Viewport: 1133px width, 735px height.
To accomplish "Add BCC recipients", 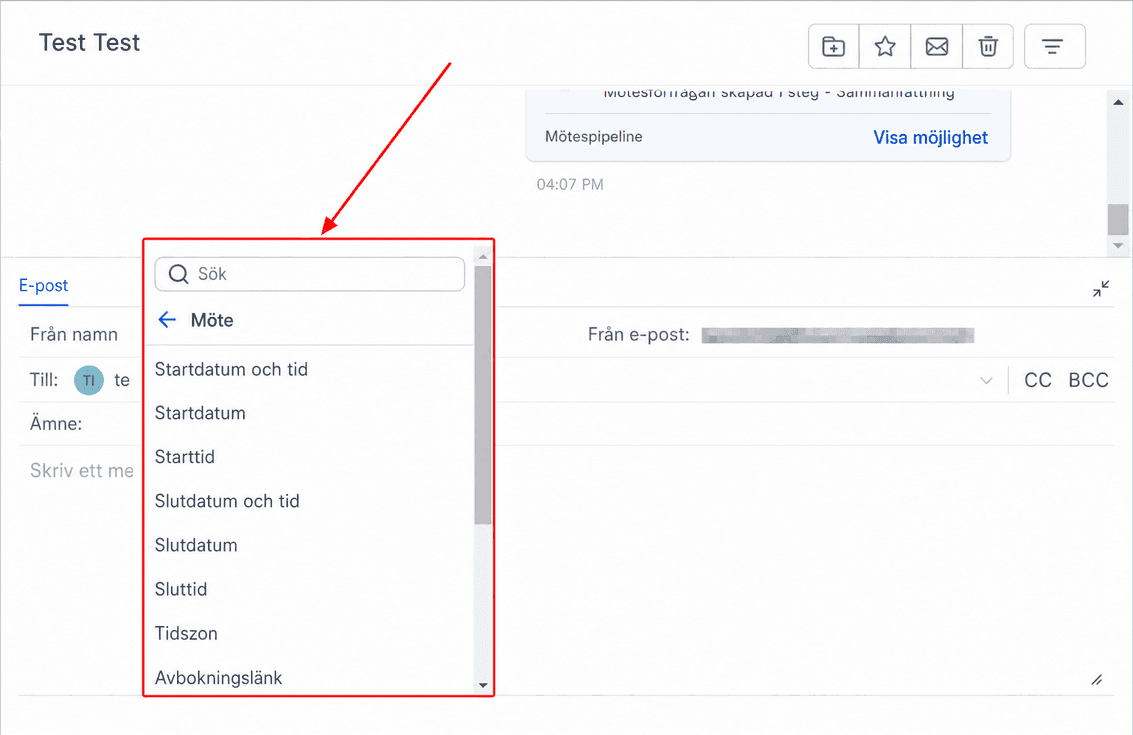I will [x=1088, y=380].
